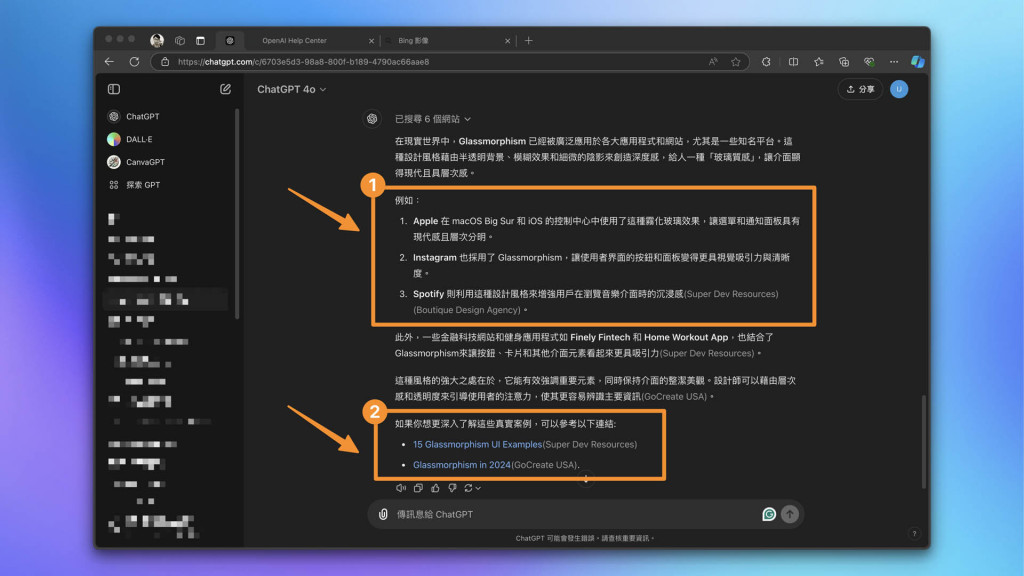Click the site lock icon in address bar
Viewport: 1024px width, 576px height.
click(165, 61)
